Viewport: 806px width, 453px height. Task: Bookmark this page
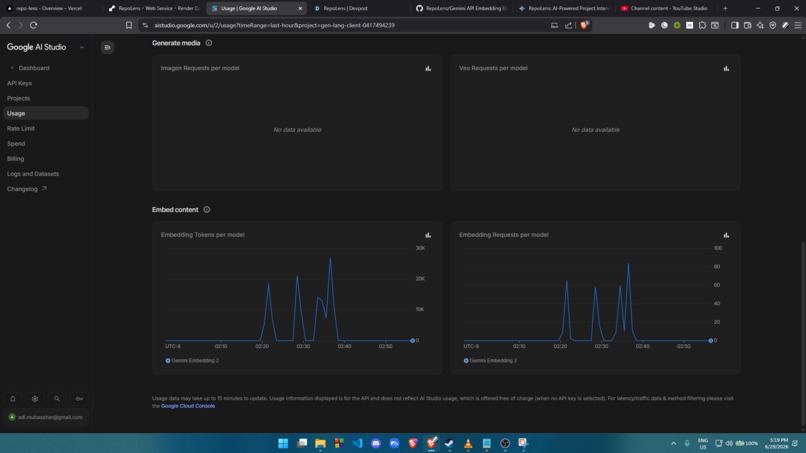click(129, 25)
